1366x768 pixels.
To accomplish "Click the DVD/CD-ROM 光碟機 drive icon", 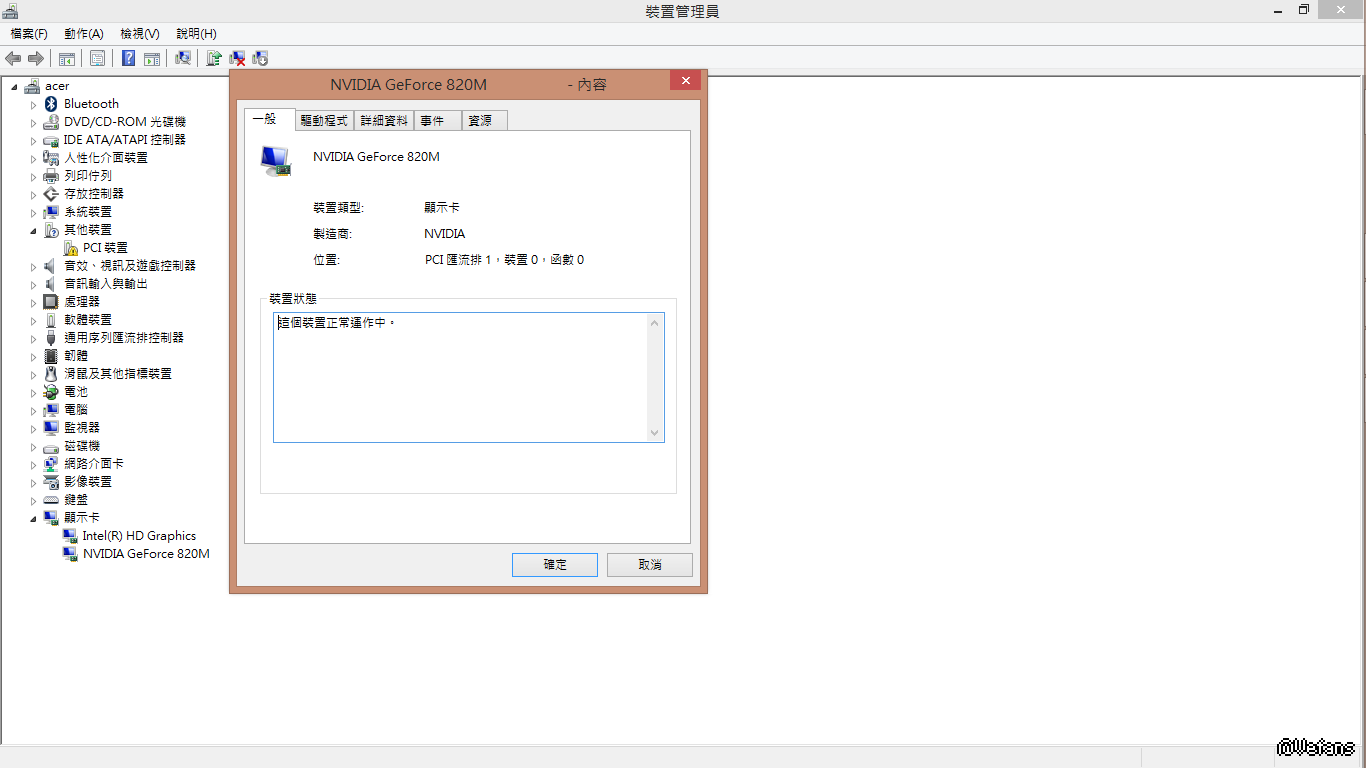I will pyautogui.click(x=51, y=122).
